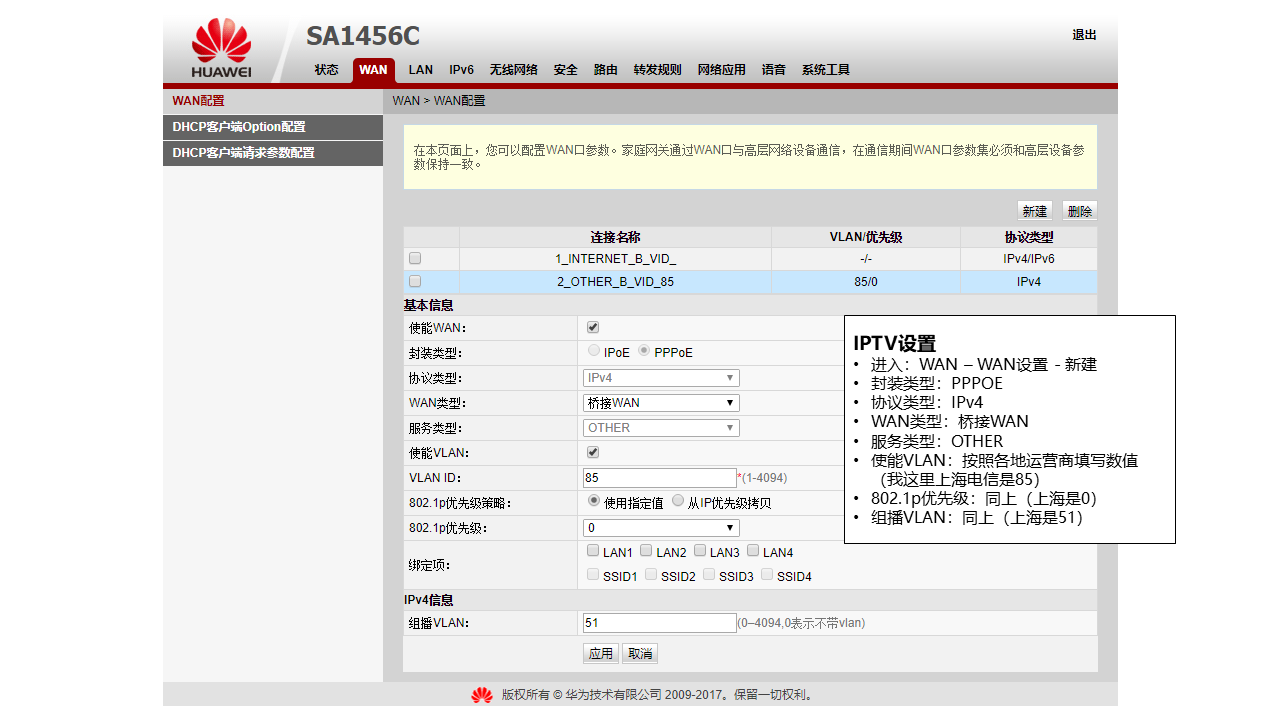The width and height of the screenshot is (1280, 720).
Task: Select 从IP优先级拷贝 radio button
Action: pos(678,501)
